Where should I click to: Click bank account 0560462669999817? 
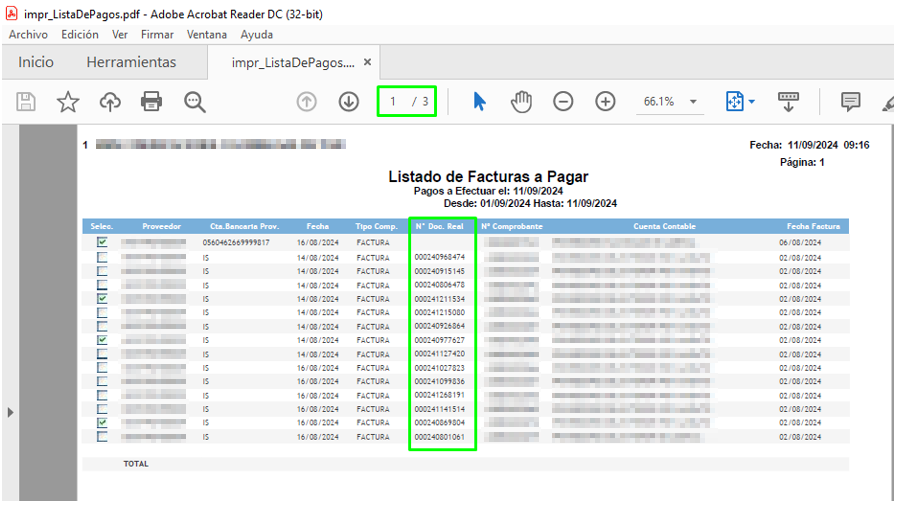coord(236,243)
